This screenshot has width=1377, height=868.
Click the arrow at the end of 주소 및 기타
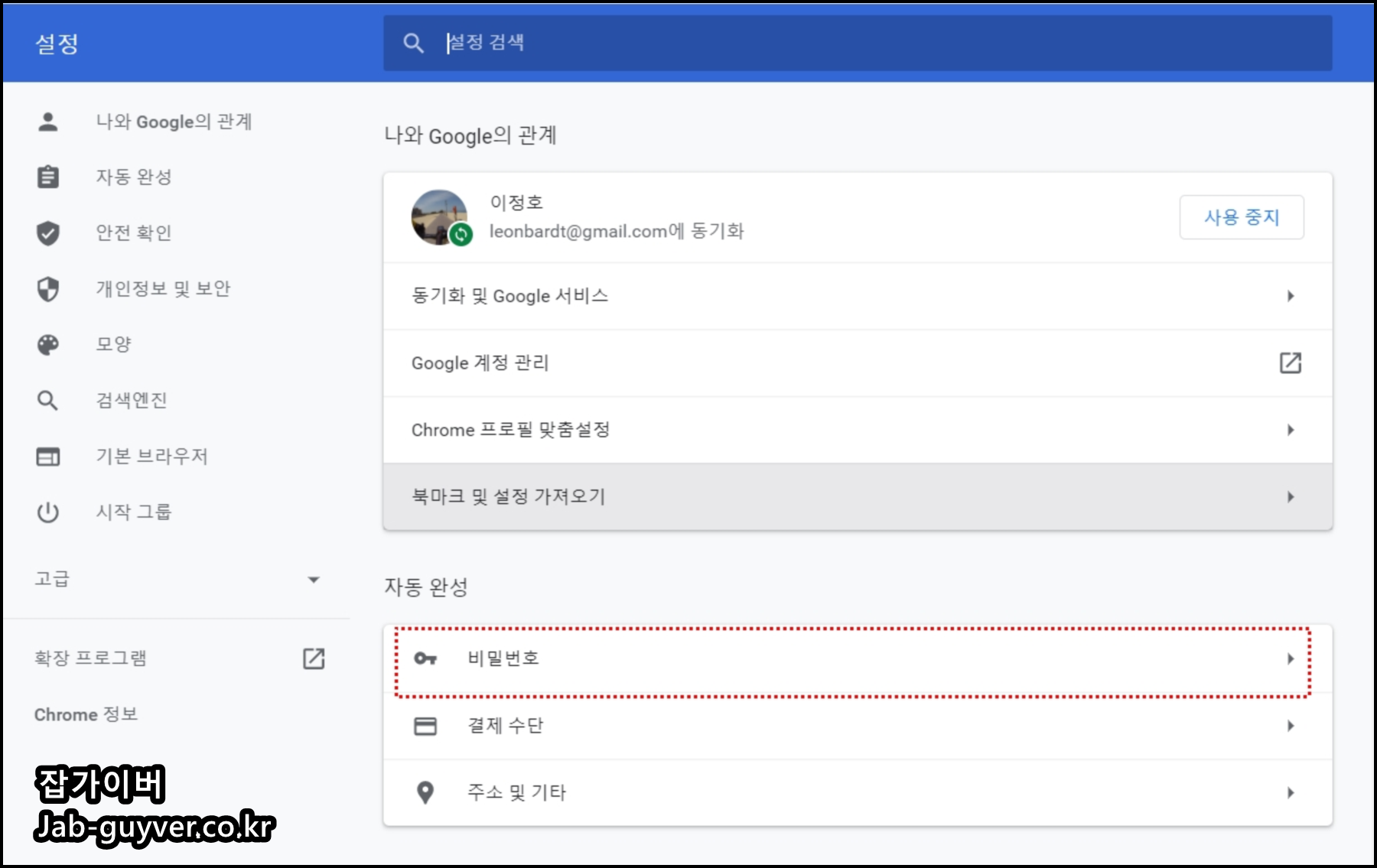click(1291, 792)
